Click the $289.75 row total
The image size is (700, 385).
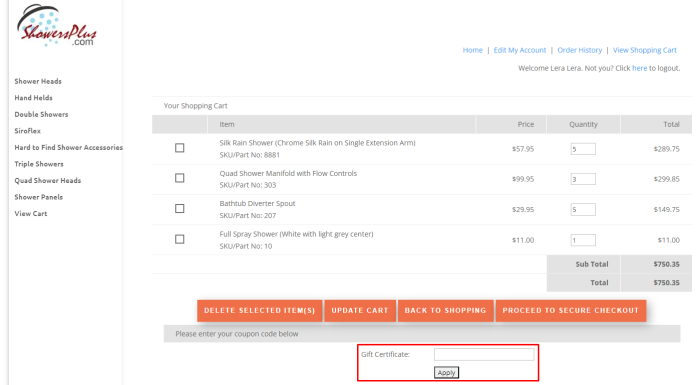tap(667, 149)
